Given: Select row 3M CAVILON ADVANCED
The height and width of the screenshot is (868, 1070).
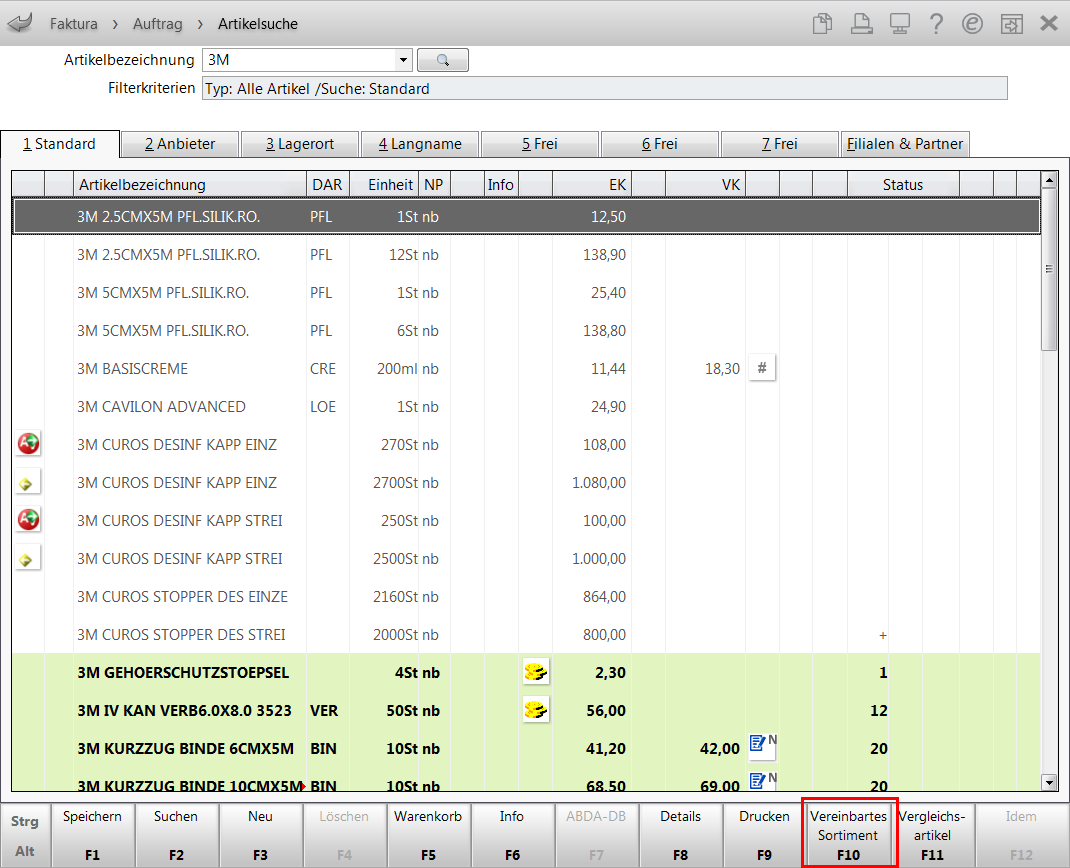Looking at the screenshot, I should (x=526, y=407).
